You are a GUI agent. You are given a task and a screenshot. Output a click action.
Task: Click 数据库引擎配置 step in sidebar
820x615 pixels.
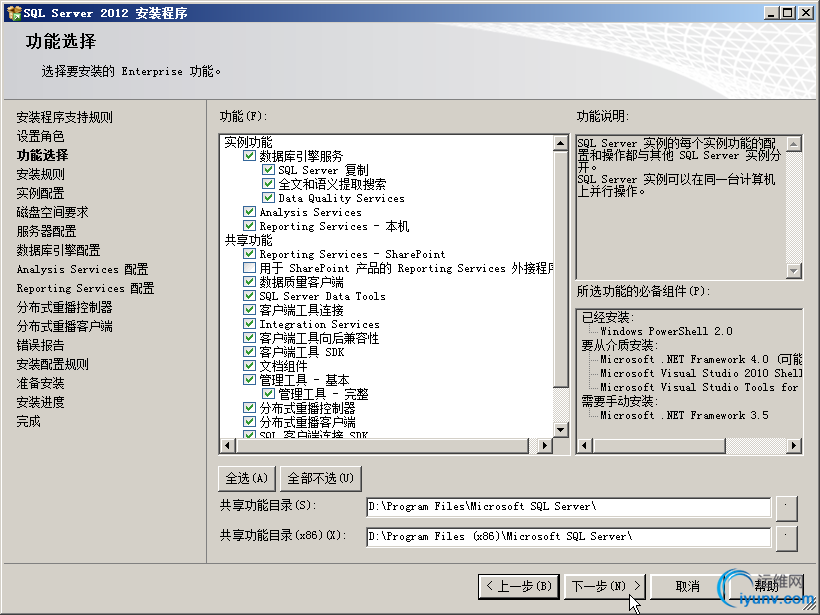click(58, 250)
